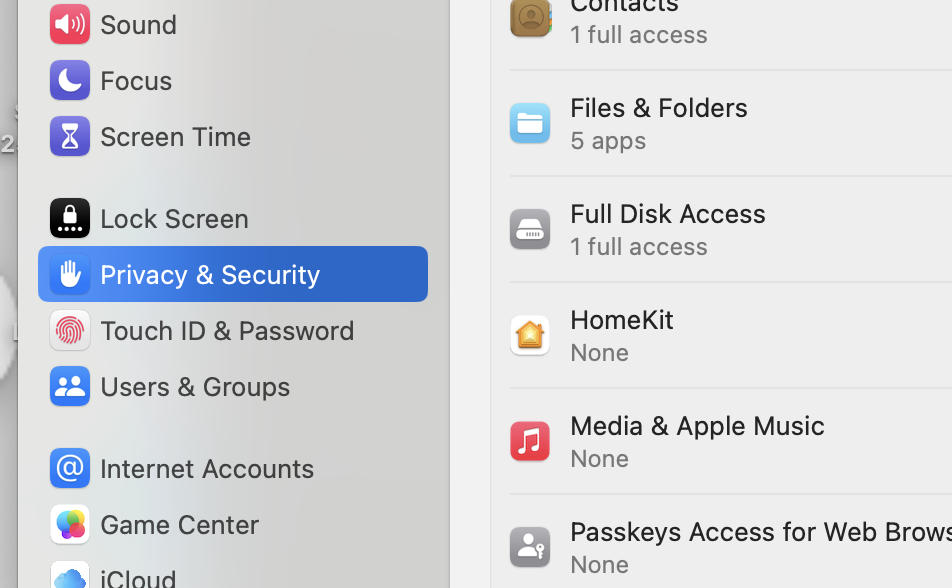This screenshot has height=588, width=952.
Task: Click the Lock Screen icon
Action: click(69, 218)
